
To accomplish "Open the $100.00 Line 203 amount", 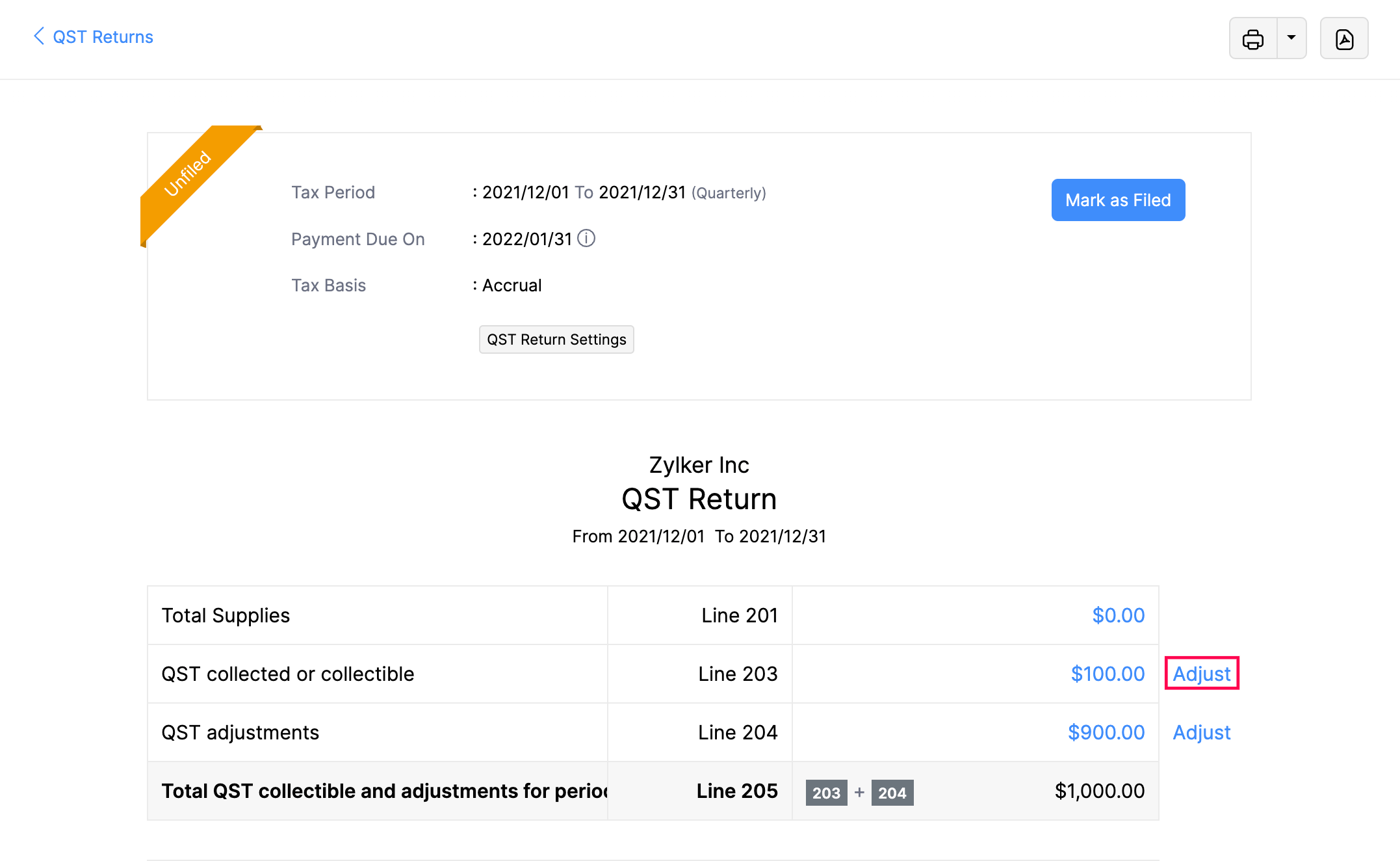I will click(1108, 674).
